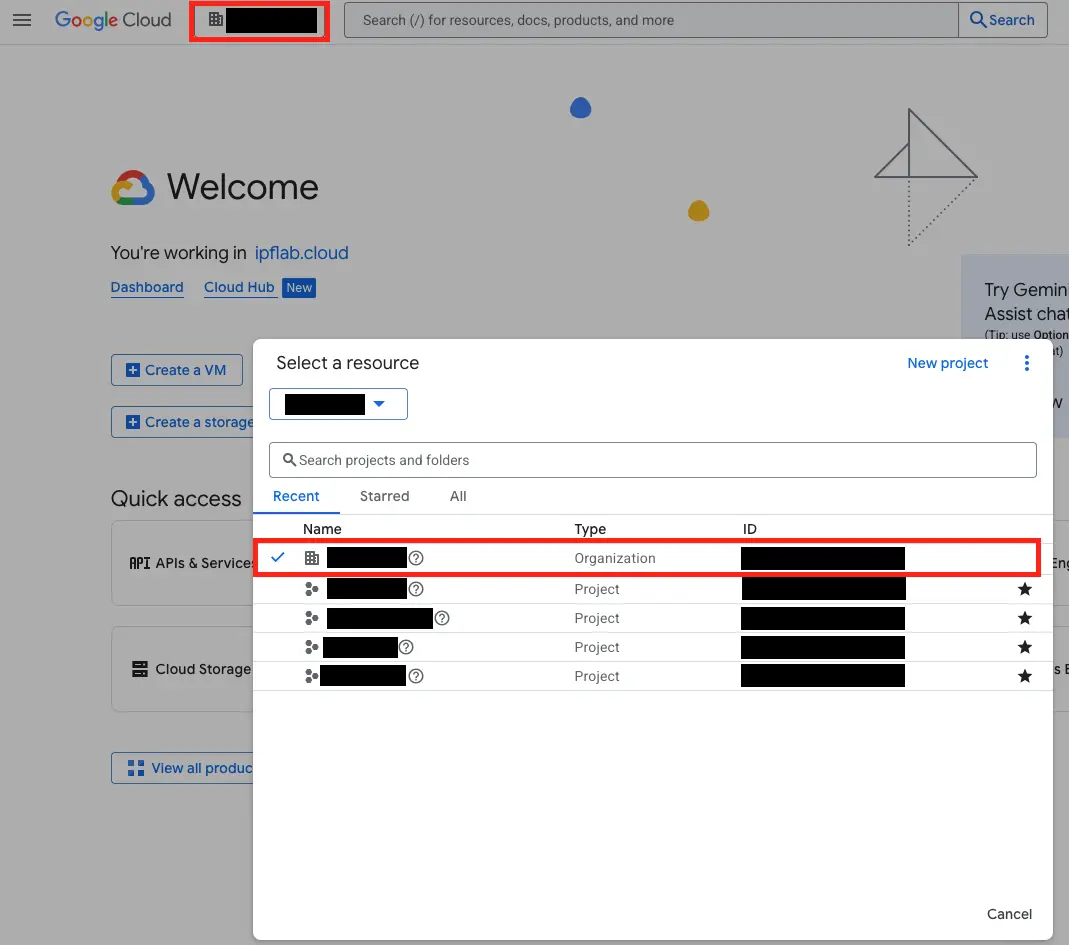Toggle the star on the second Project
This screenshot has width=1069, height=945.
[x=1024, y=618]
